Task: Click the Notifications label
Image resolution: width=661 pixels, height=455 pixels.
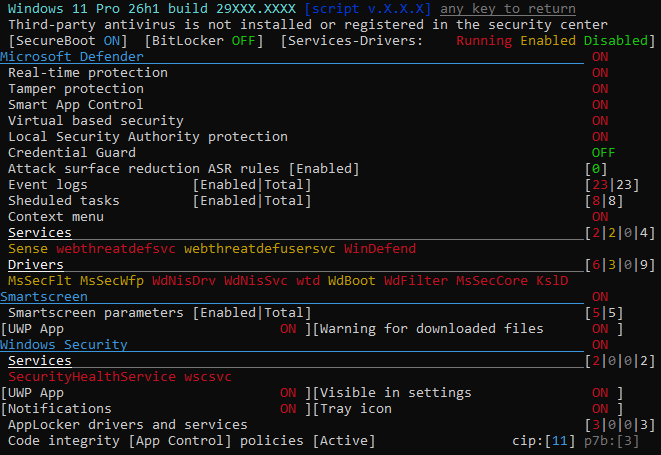Action: (x=60, y=409)
